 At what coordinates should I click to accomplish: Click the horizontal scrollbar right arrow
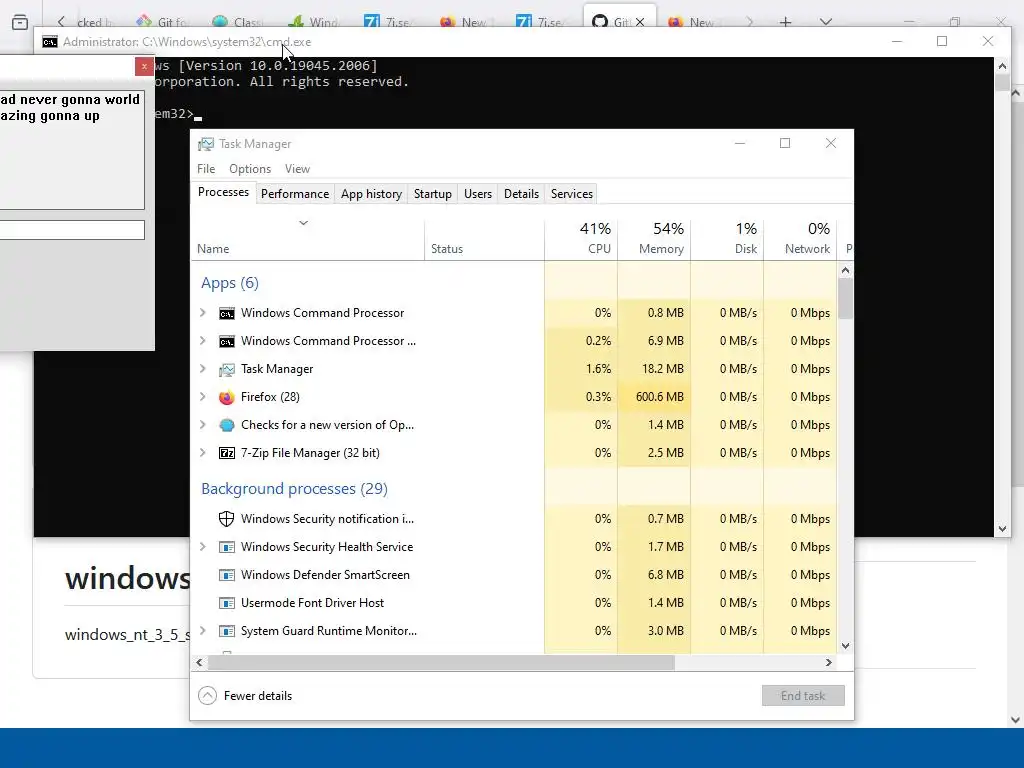click(x=829, y=663)
